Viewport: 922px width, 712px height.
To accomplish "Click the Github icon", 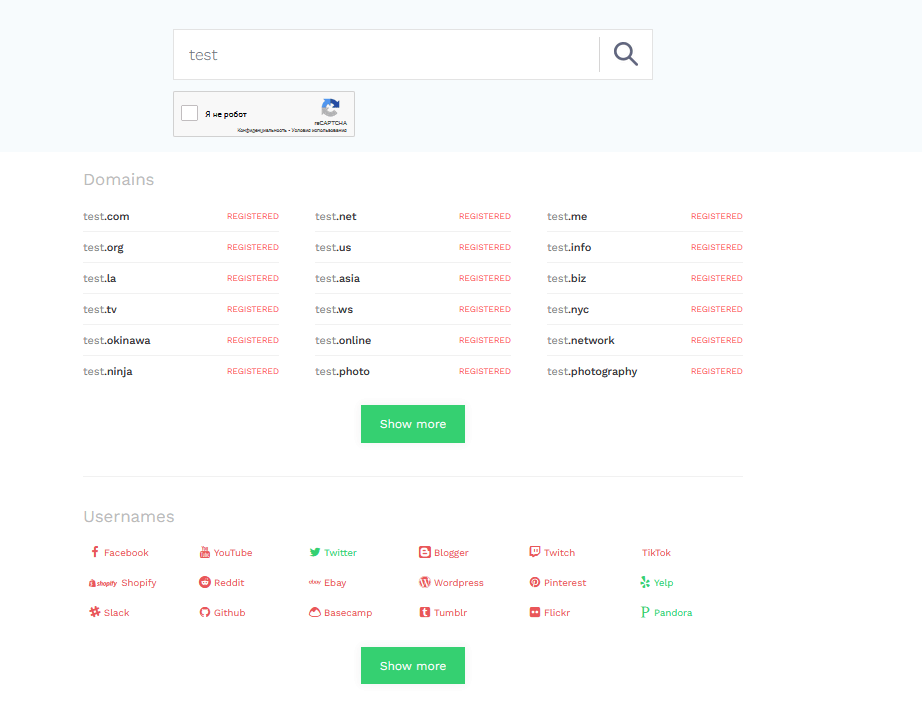I will (x=205, y=612).
